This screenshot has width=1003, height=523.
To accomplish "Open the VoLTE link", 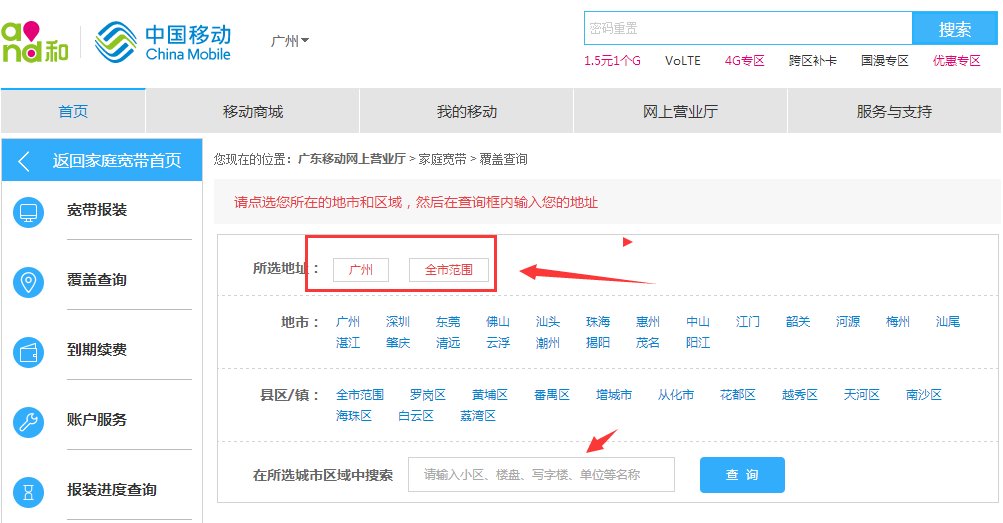I will pos(683,61).
